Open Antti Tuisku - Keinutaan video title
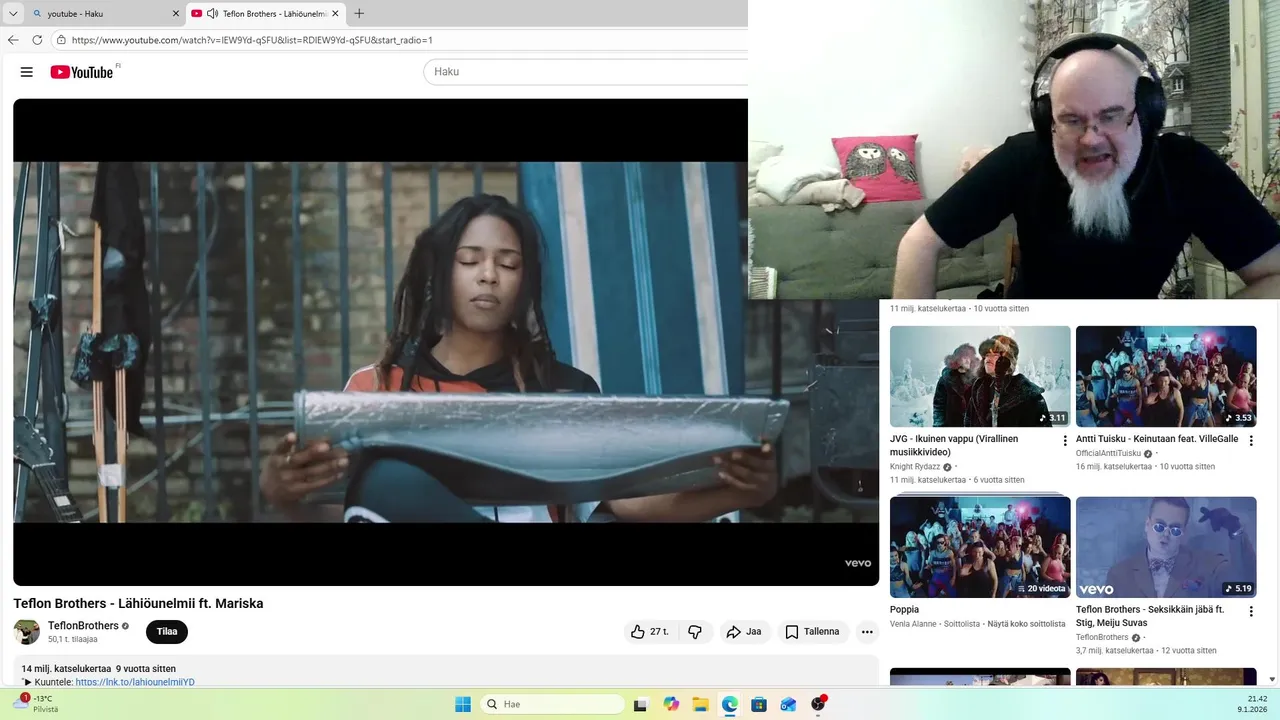 coord(1157,439)
